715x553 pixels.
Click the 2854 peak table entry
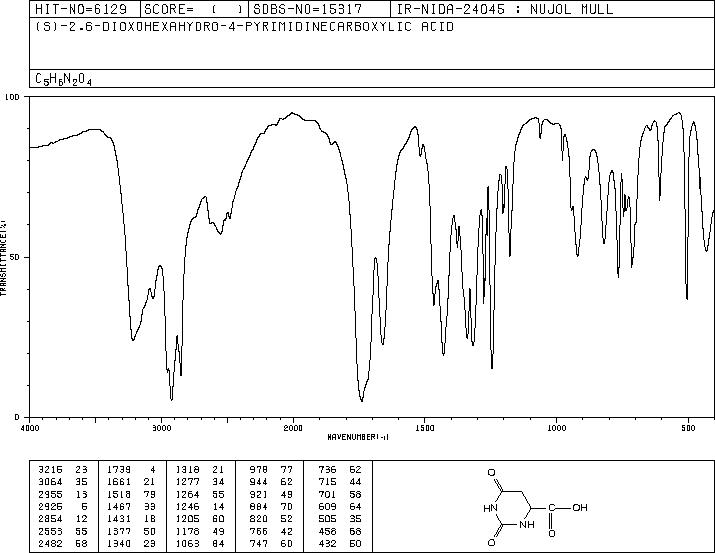click(x=50, y=519)
